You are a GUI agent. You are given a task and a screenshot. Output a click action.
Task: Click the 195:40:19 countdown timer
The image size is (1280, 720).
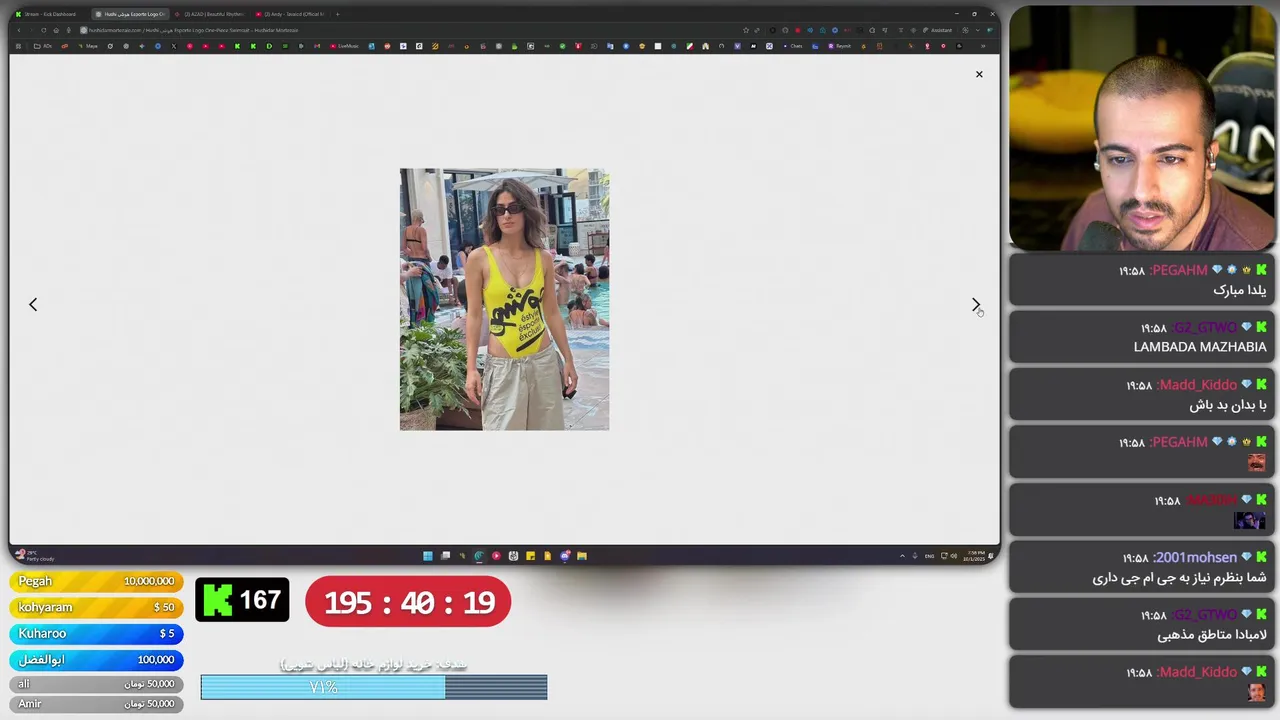point(408,602)
